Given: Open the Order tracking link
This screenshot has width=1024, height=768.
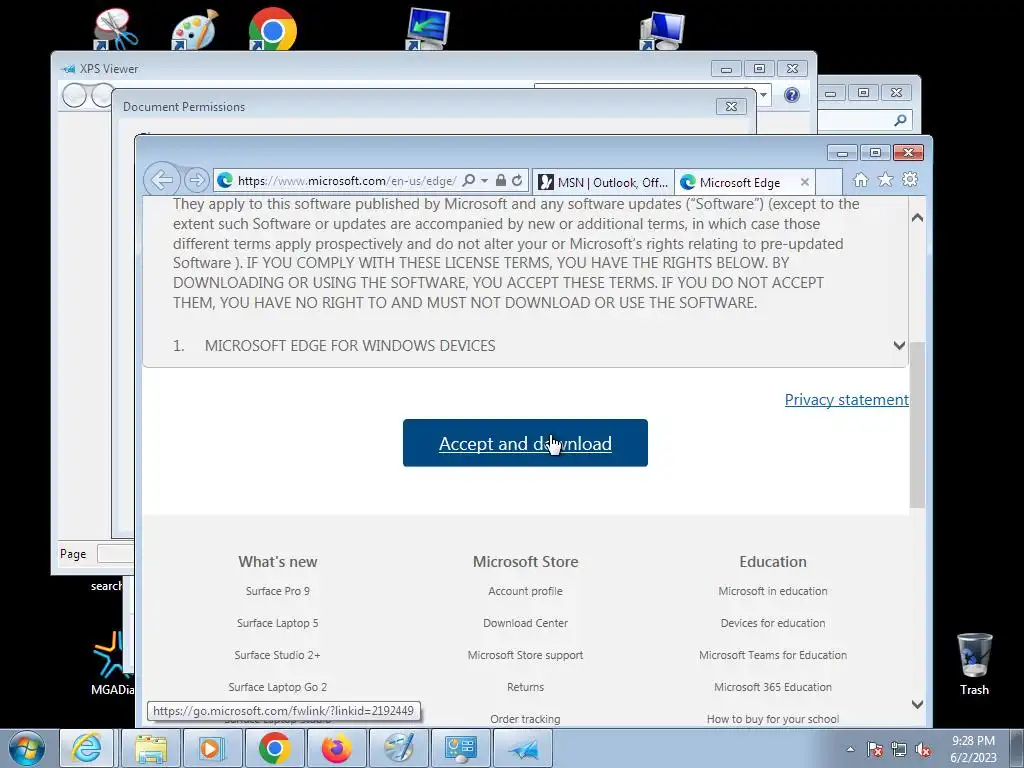Looking at the screenshot, I should point(525,719).
